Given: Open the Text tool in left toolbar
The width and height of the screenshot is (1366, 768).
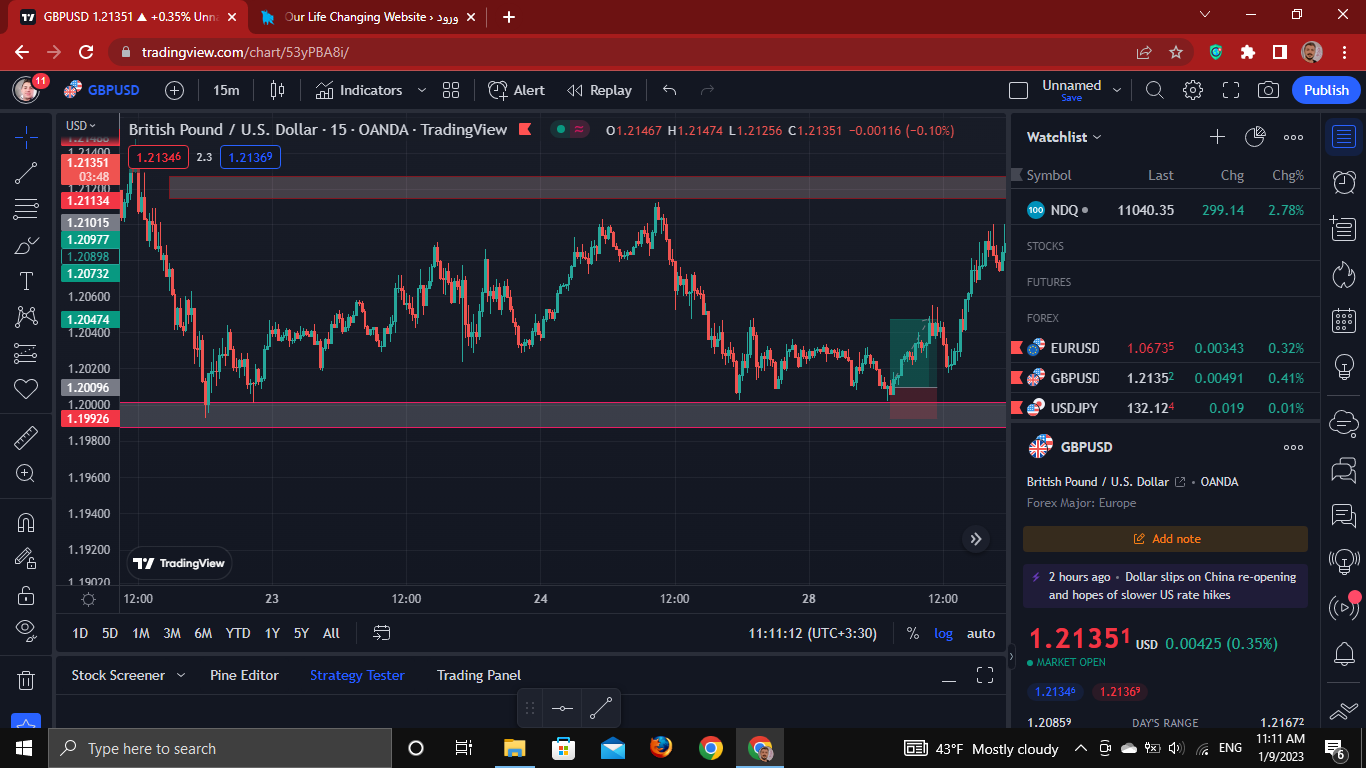Looking at the screenshot, I should (x=26, y=281).
